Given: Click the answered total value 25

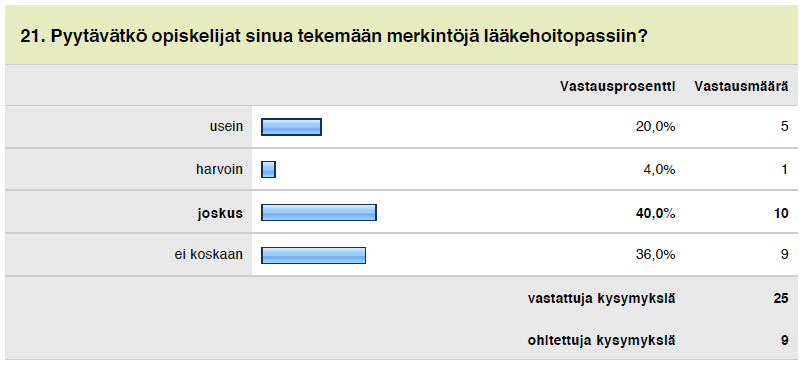Looking at the screenshot, I should (x=781, y=299).
